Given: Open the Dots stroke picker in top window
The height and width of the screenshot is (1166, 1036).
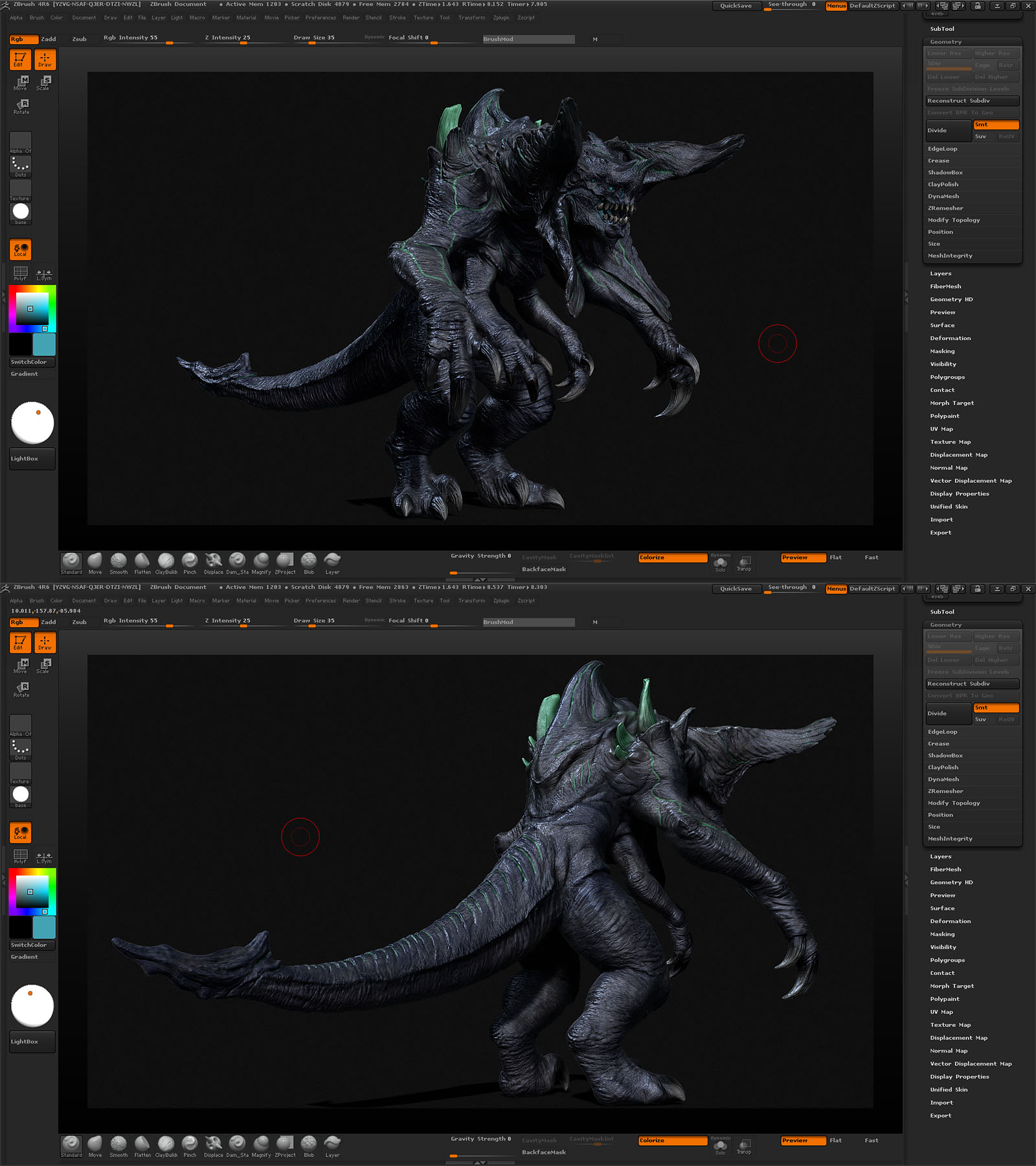Looking at the screenshot, I should (x=20, y=167).
